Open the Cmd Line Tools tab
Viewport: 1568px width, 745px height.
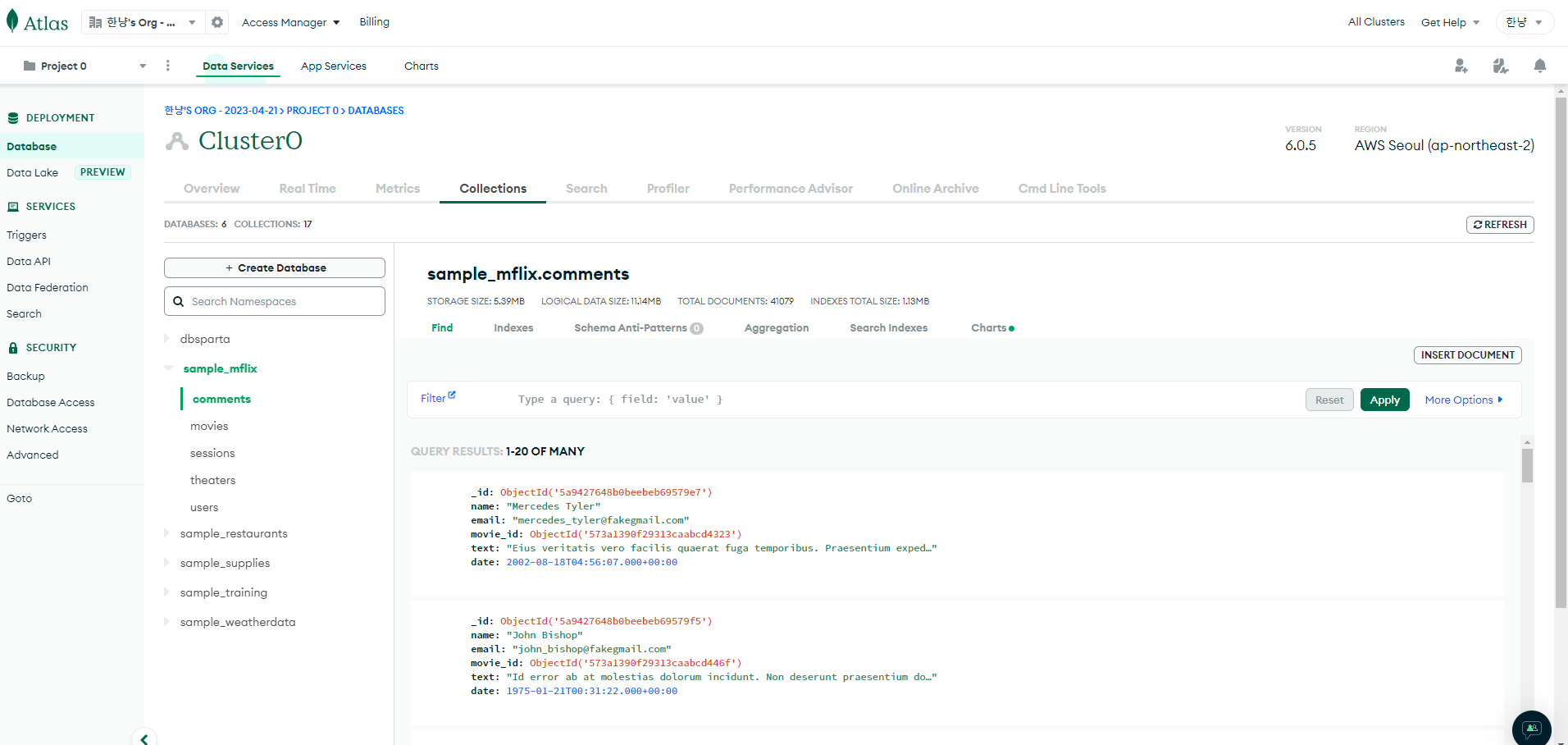[x=1062, y=189]
